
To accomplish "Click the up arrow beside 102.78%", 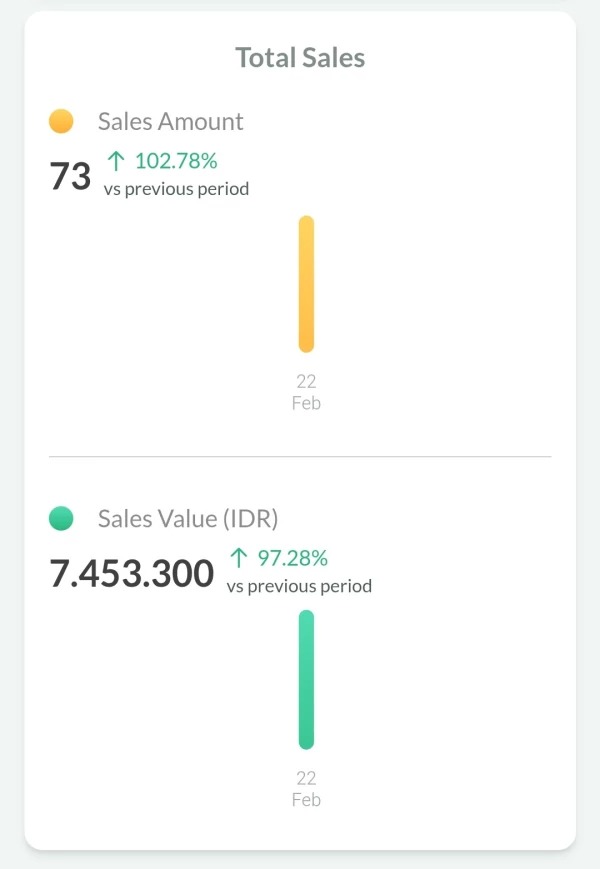I will [116, 161].
